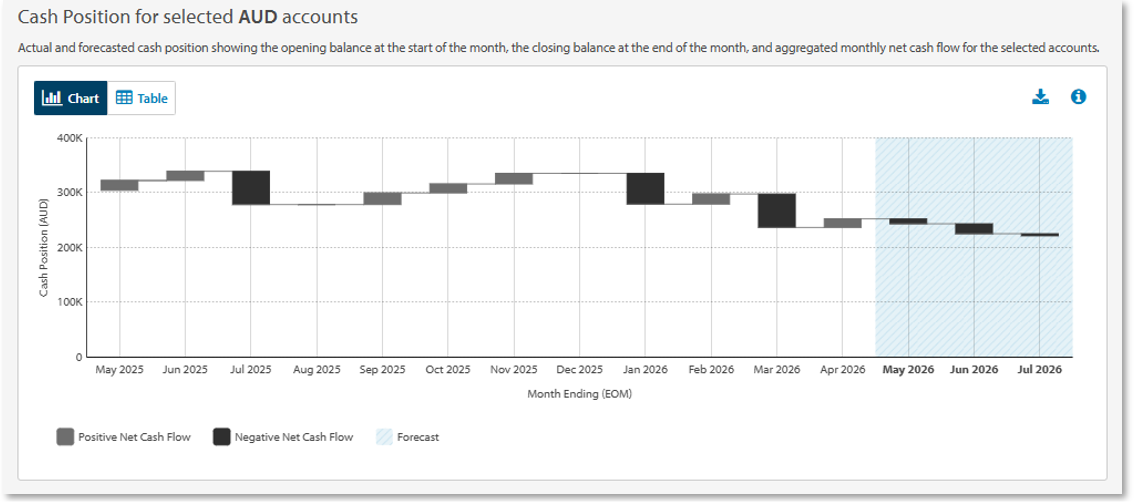Viewport: 1135px width, 502px height.
Task: Click the 'May 2026' bold axis label
Action: pos(908,370)
